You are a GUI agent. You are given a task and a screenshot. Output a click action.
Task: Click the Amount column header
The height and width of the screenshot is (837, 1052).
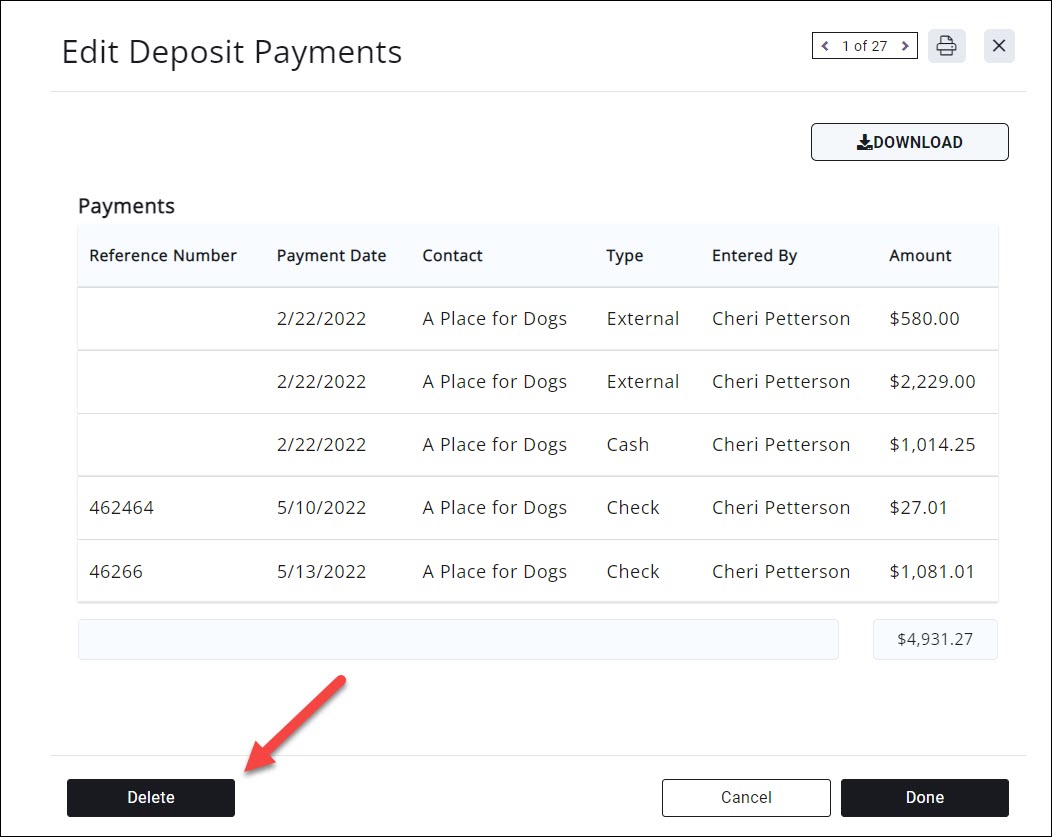tap(920, 256)
